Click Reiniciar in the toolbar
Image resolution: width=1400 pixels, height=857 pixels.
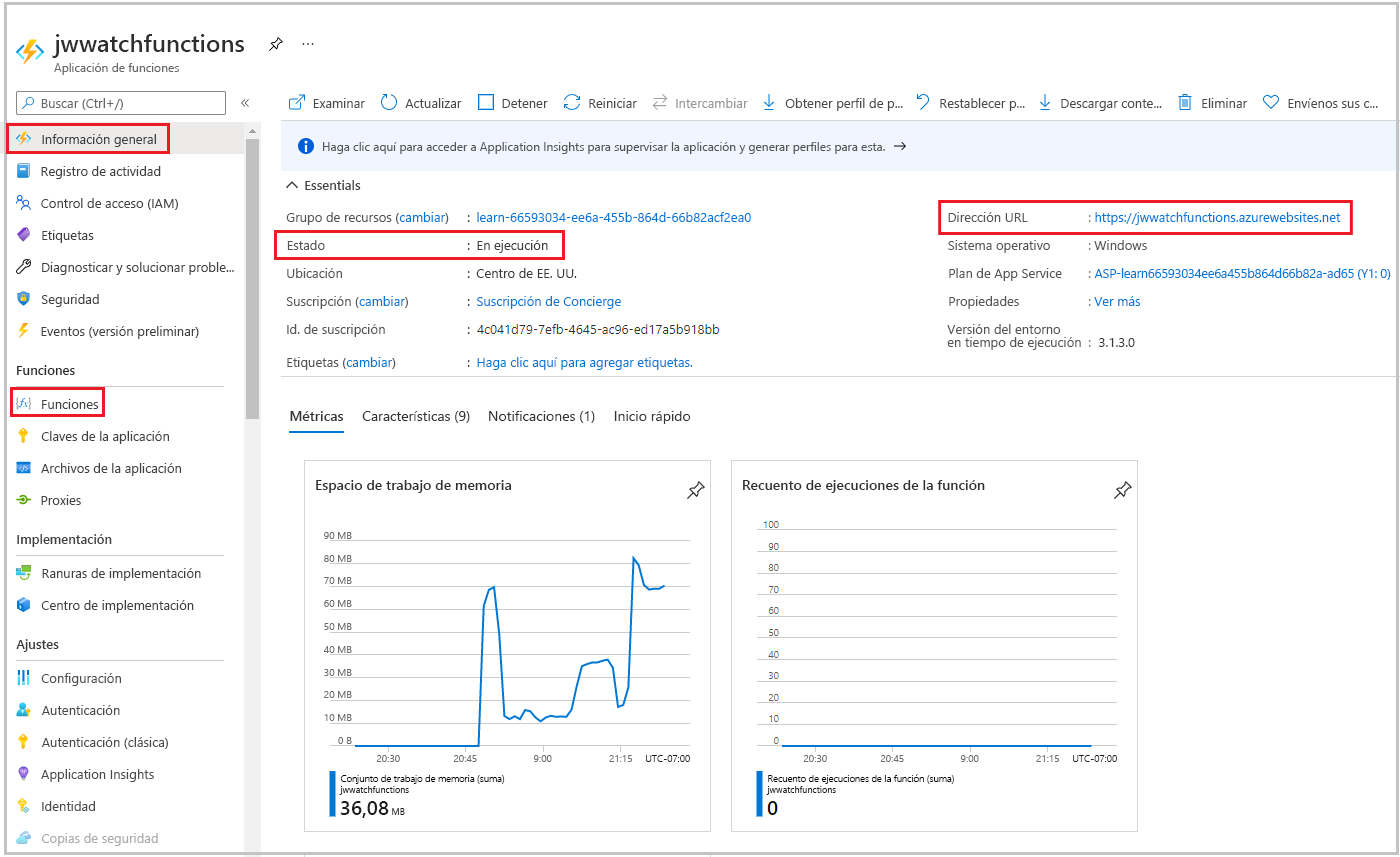tap(600, 103)
